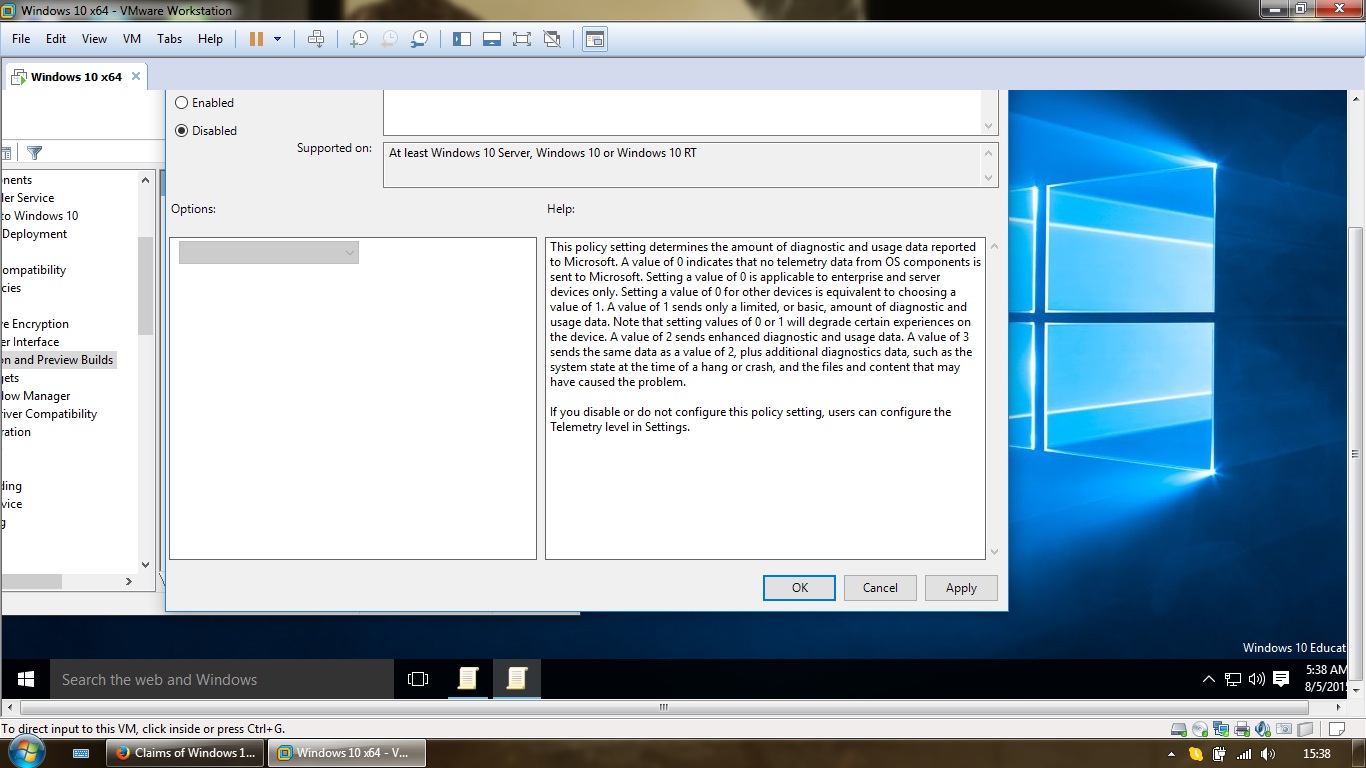Open Task View on Windows 10 taskbar
This screenshot has height=768, width=1366.
[x=418, y=679]
